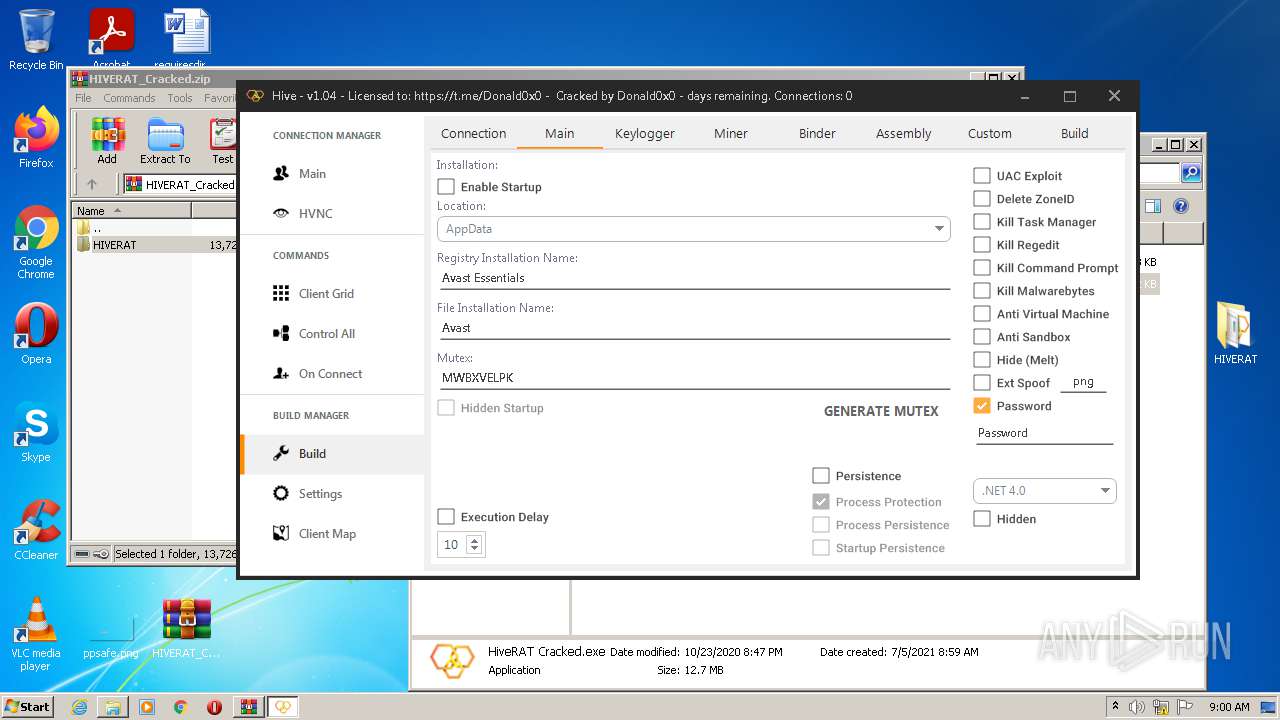Image resolution: width=1280 pixels, height=720 pixels.
Task: Open VLC media player shortcut
Action: [x=36, y=634]
